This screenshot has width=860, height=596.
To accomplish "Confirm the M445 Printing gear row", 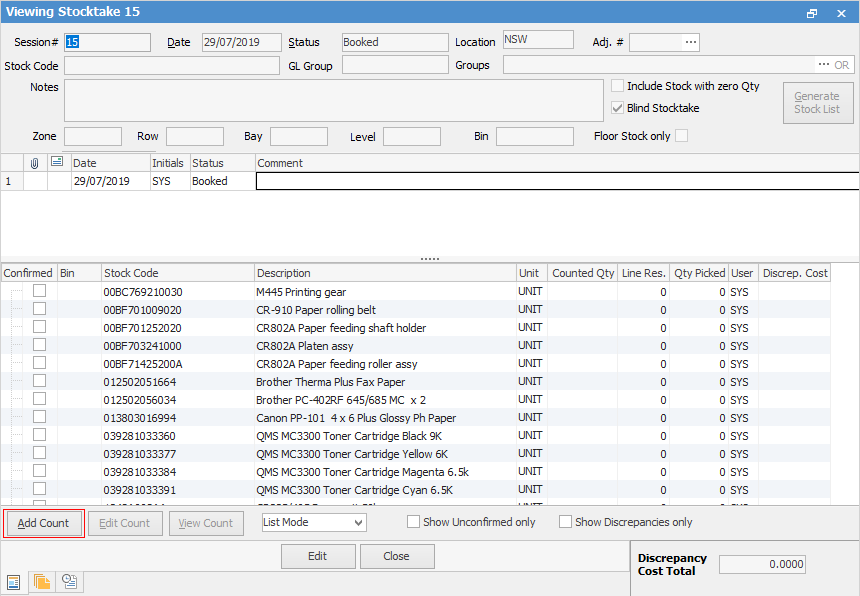I will pos(40,291).
